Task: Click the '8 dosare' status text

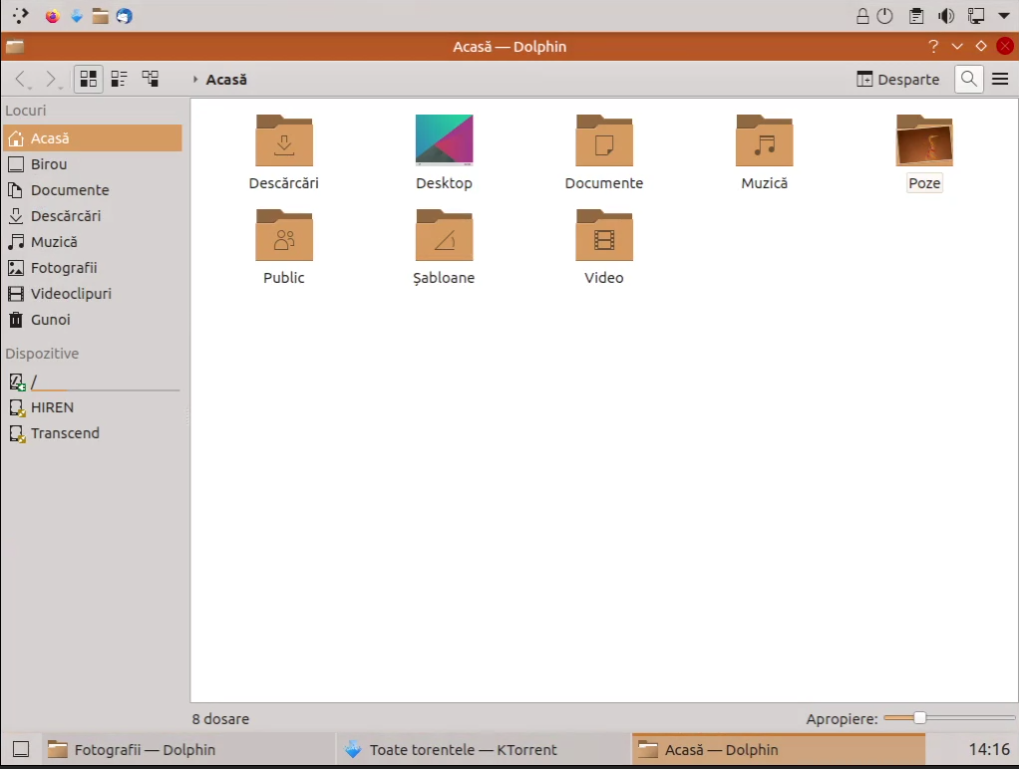Action: (x=220, y=719)
